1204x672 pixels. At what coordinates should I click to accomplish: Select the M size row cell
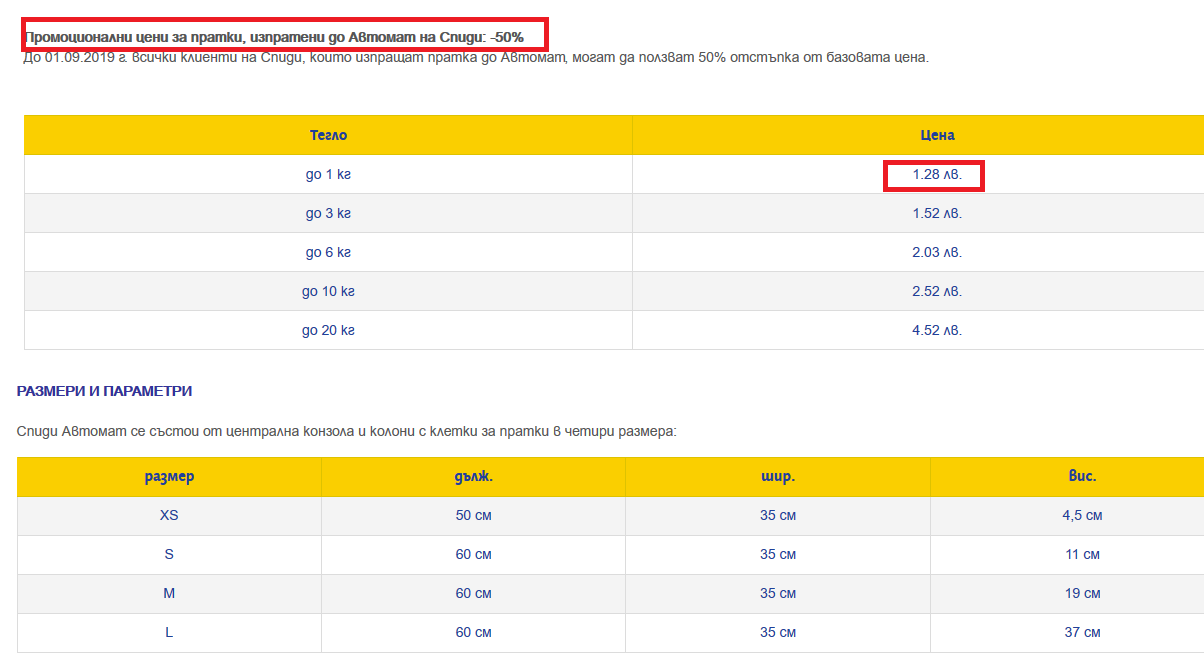tap(169, 594)
